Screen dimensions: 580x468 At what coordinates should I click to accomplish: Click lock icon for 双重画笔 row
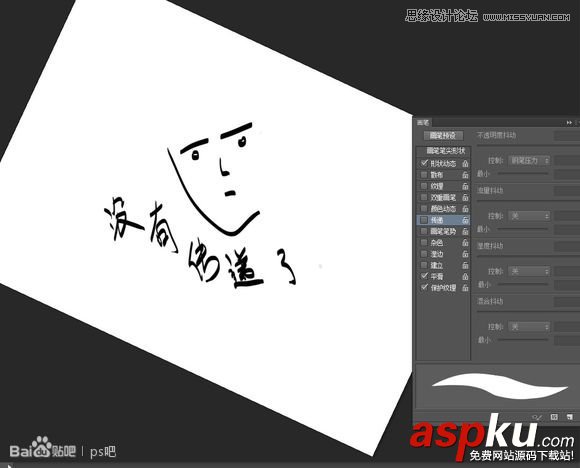pyautogui.click(x=465, y=198)
